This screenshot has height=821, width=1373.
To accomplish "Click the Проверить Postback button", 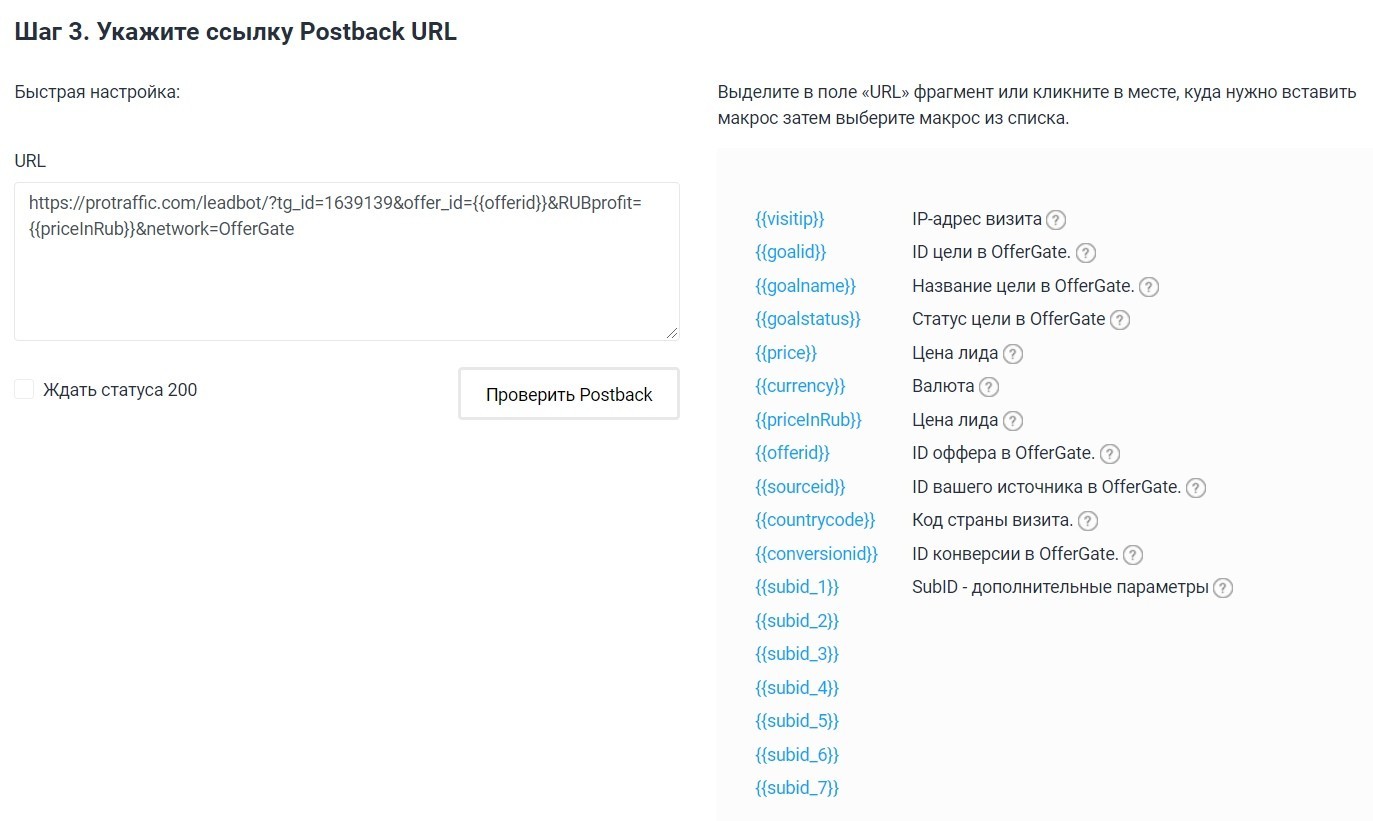I will coord(569,394).
